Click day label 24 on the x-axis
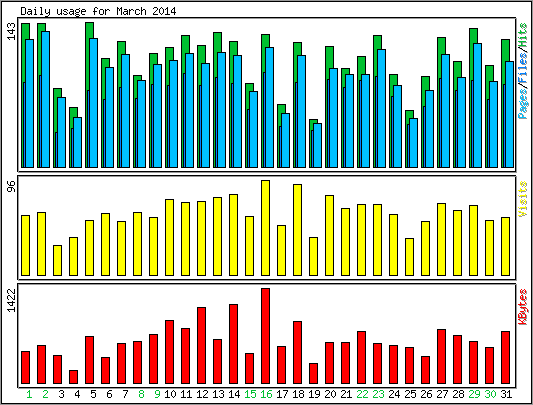Viewport: 533px width, 405px height. tap(394, 394)
